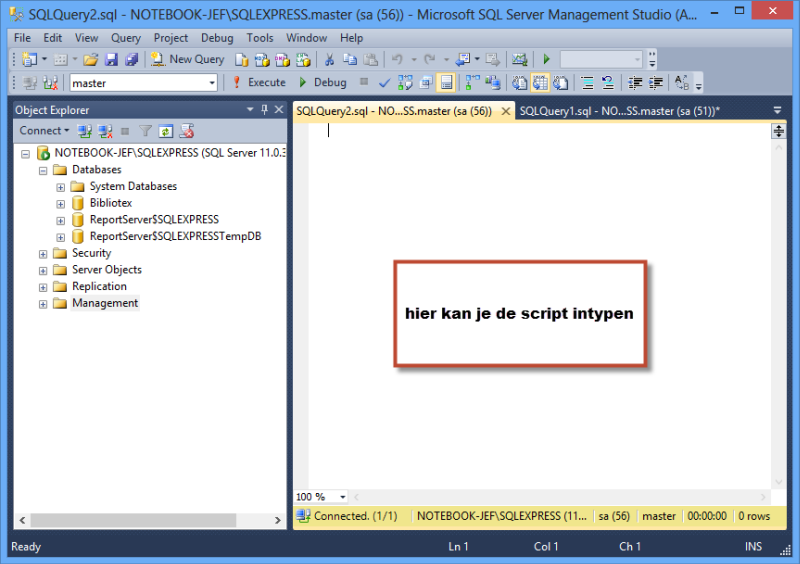This screenshot has width=800, height=564.
Task: Toggle Include Client Statistics
Action: click(x=493, y=83)
